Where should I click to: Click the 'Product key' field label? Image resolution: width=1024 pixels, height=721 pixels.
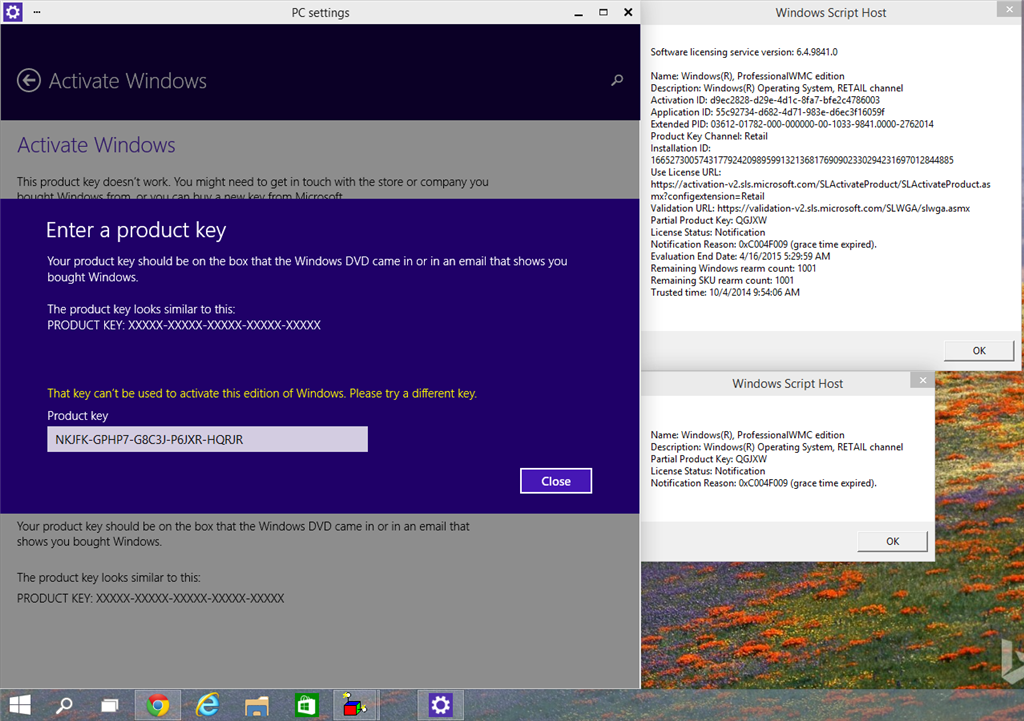click(77, 415)
